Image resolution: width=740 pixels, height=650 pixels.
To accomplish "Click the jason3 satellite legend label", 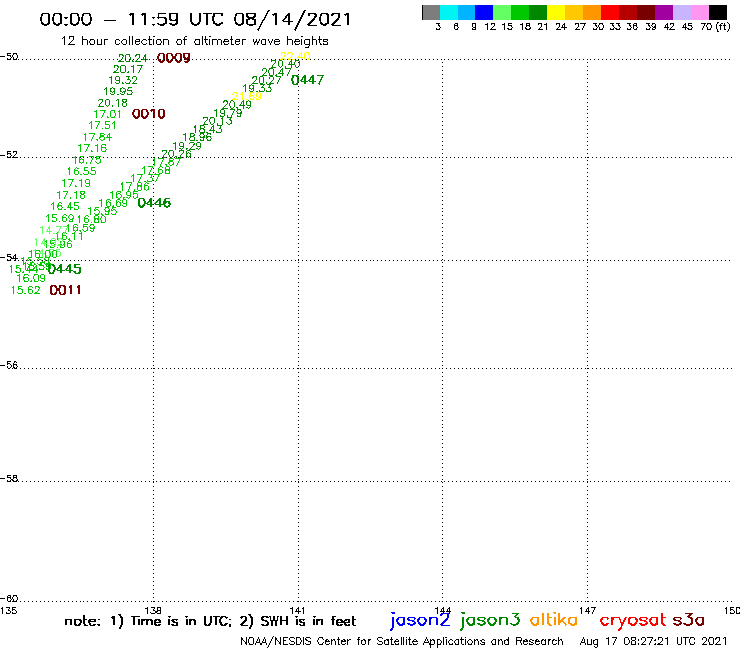I will pyautogui.click(x=490, y=620).
